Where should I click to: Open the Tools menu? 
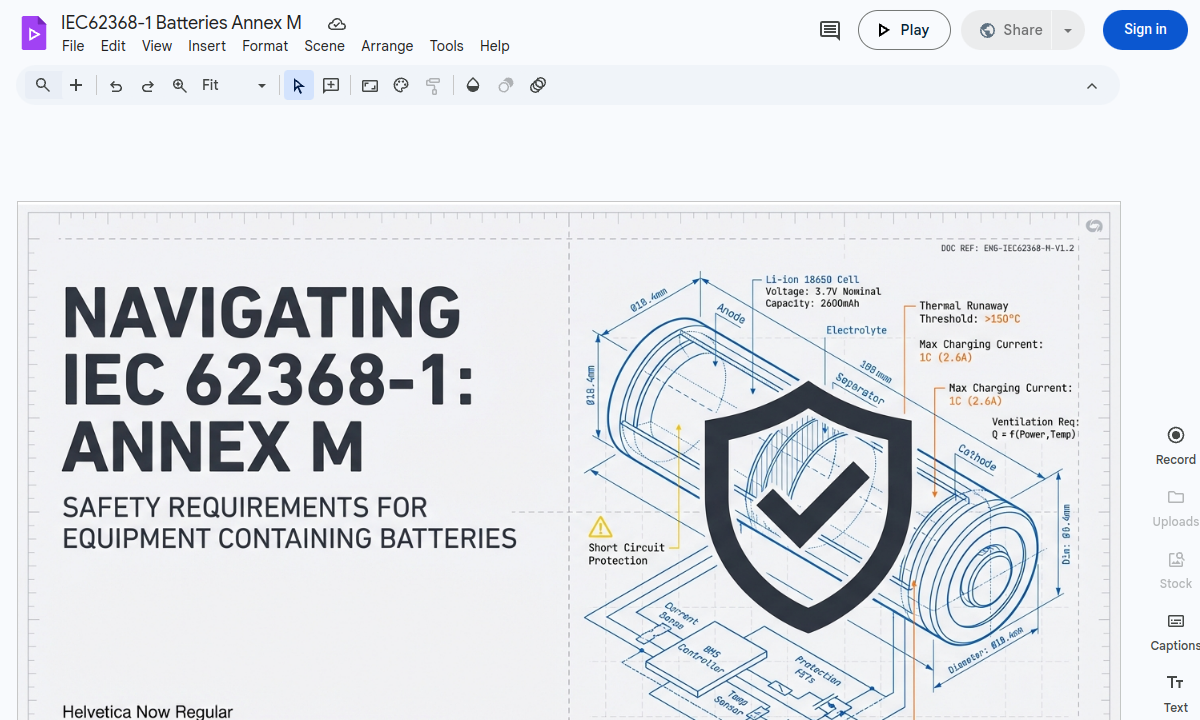[x=446, y=46]
